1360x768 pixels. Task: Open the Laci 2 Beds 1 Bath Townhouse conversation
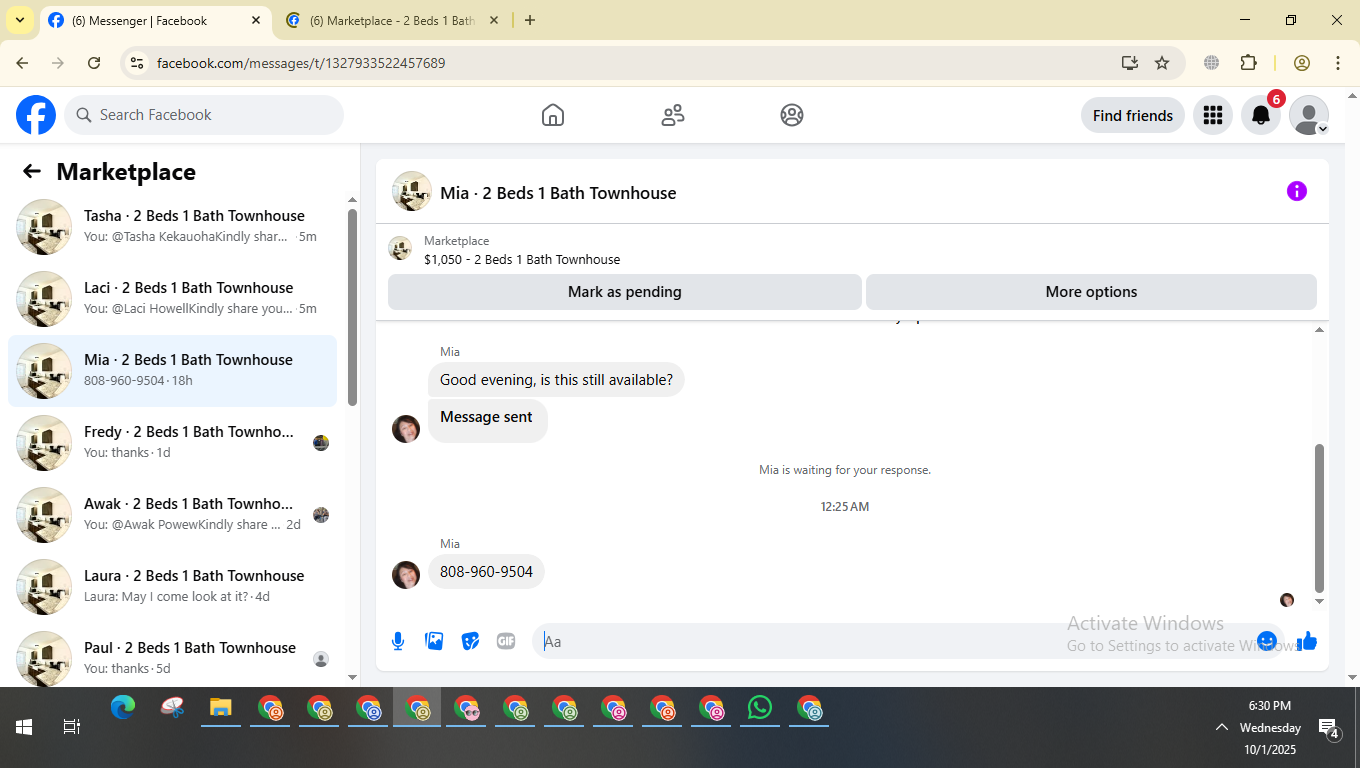pyautogui.click(x=172, y=299)
